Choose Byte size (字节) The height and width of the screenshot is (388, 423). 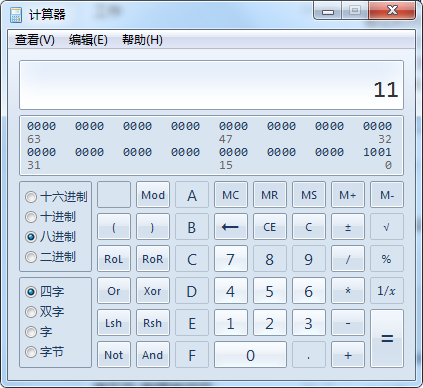point(45,352)
